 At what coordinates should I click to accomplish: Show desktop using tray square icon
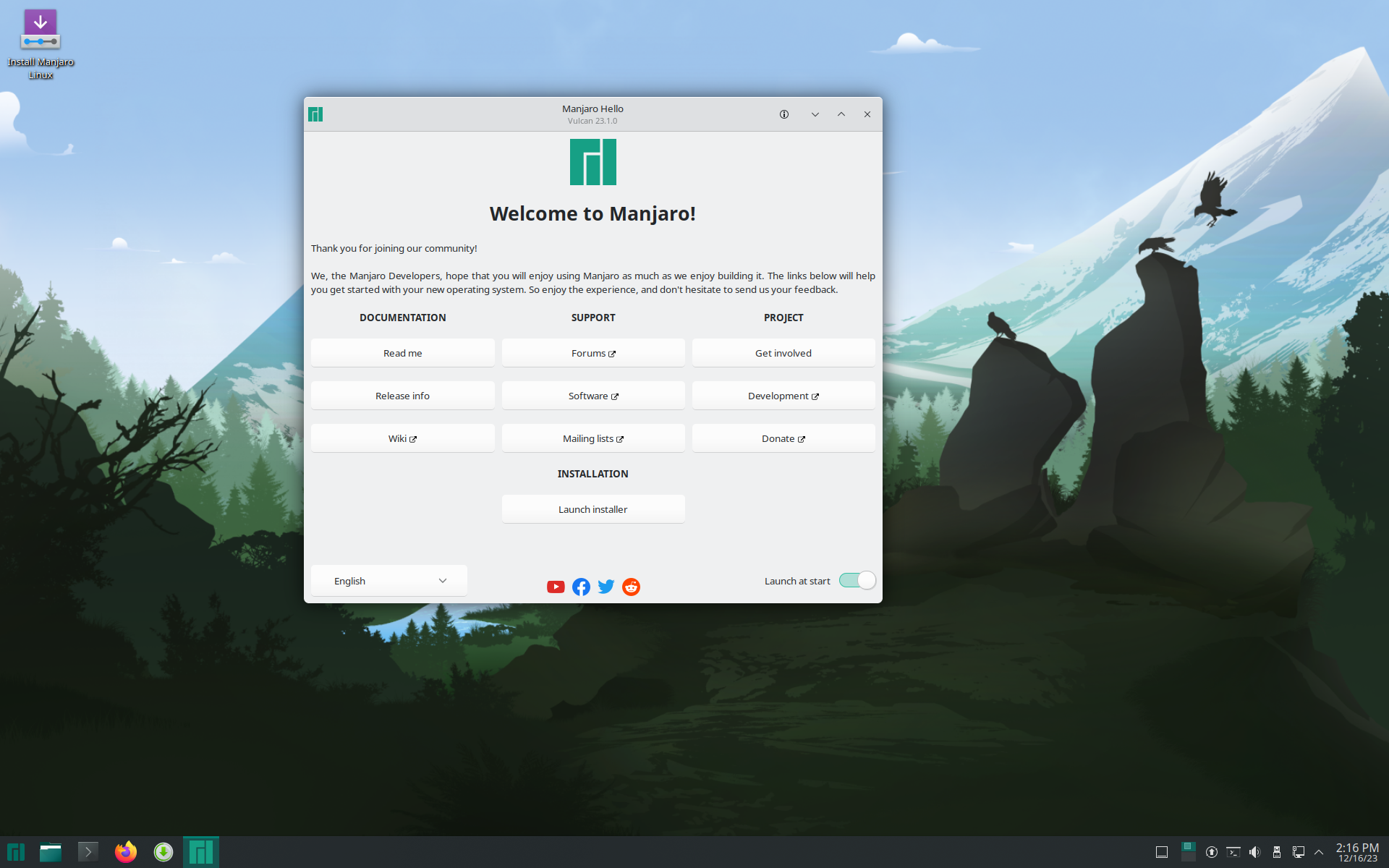(x=1162, y=852)
